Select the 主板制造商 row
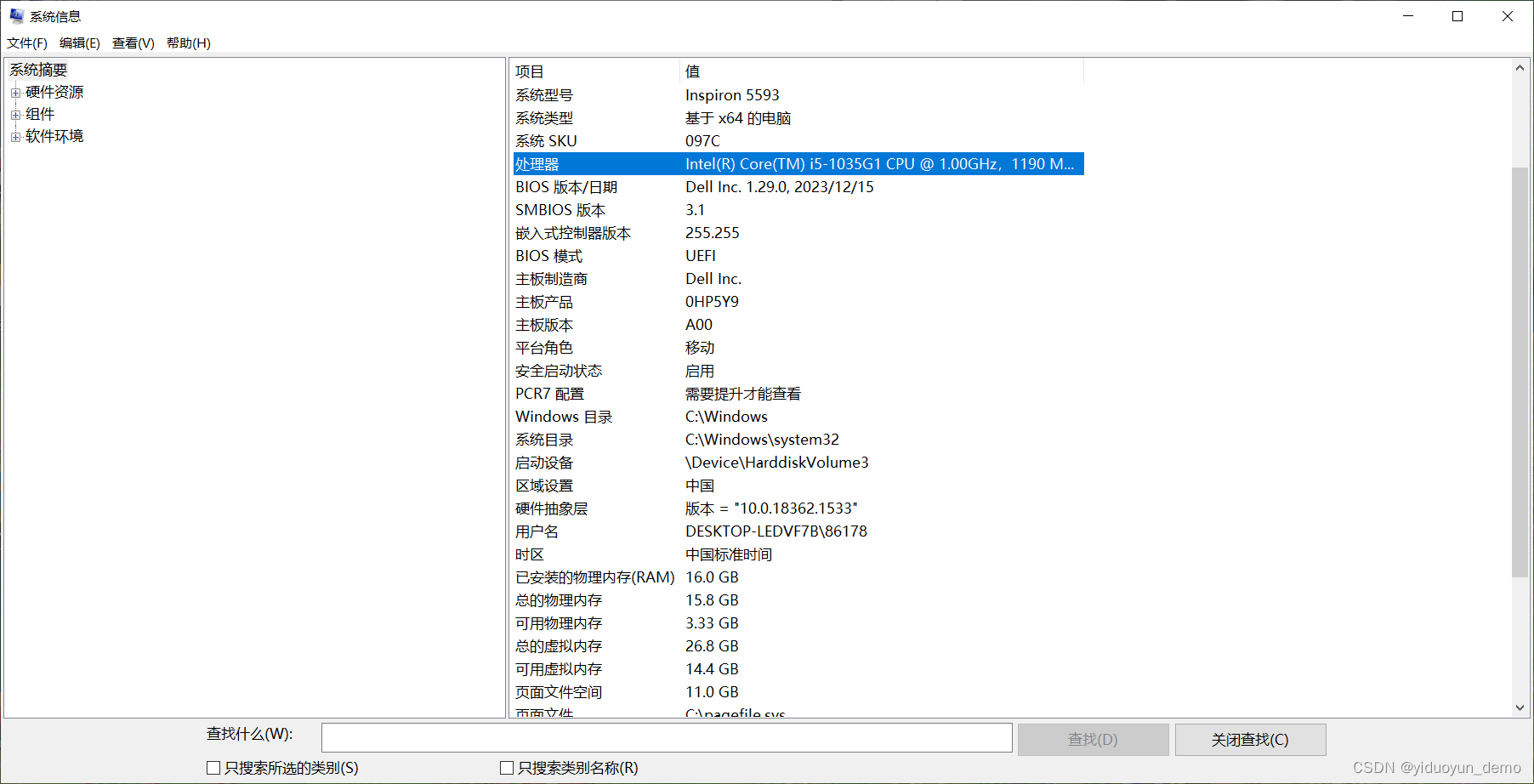Image resolution: width=1534 pixels, height=784 pixels. 798,279
